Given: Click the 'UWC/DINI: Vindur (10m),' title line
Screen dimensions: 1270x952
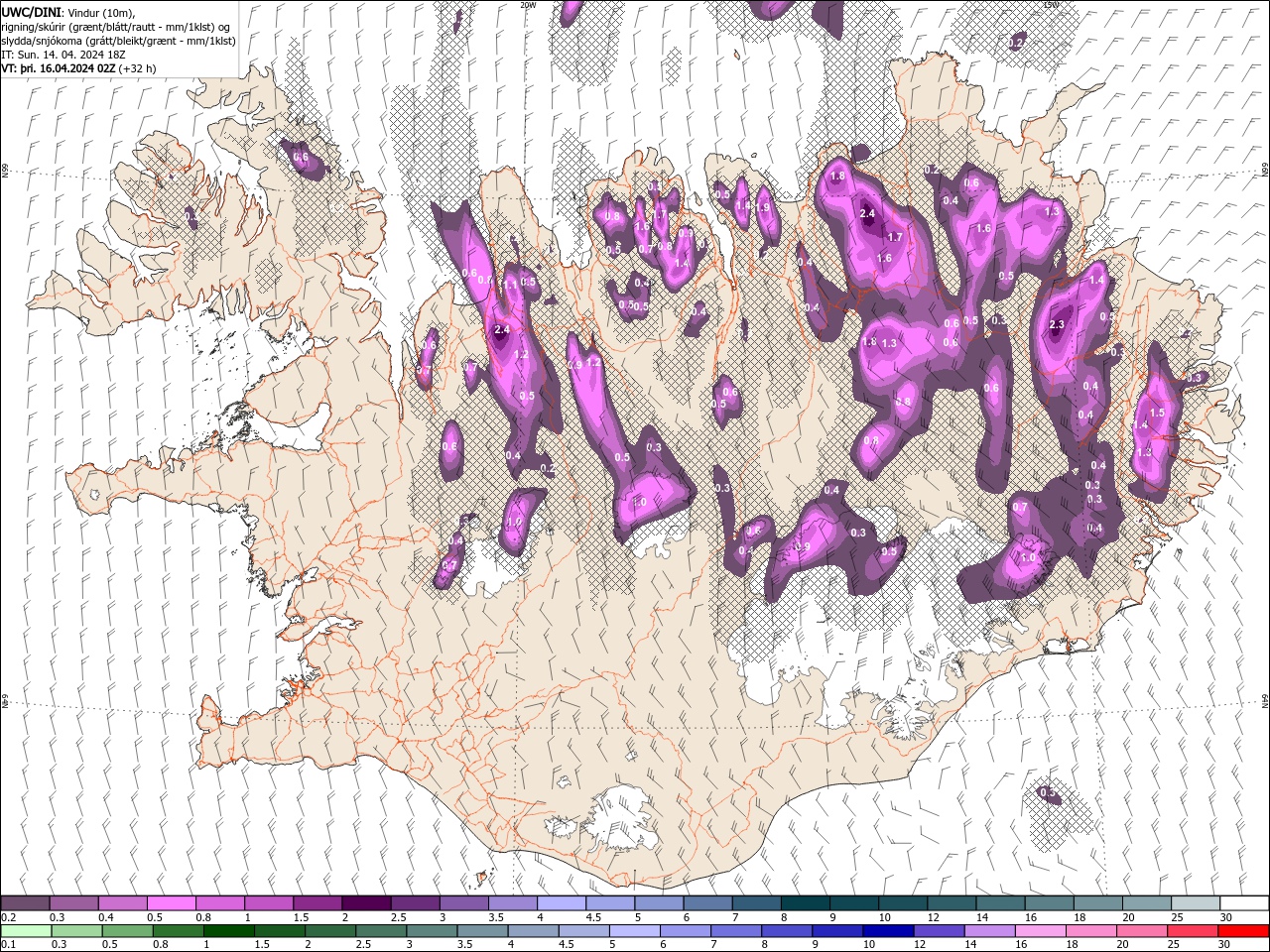Looking at the screenshot, I should 69,12.
